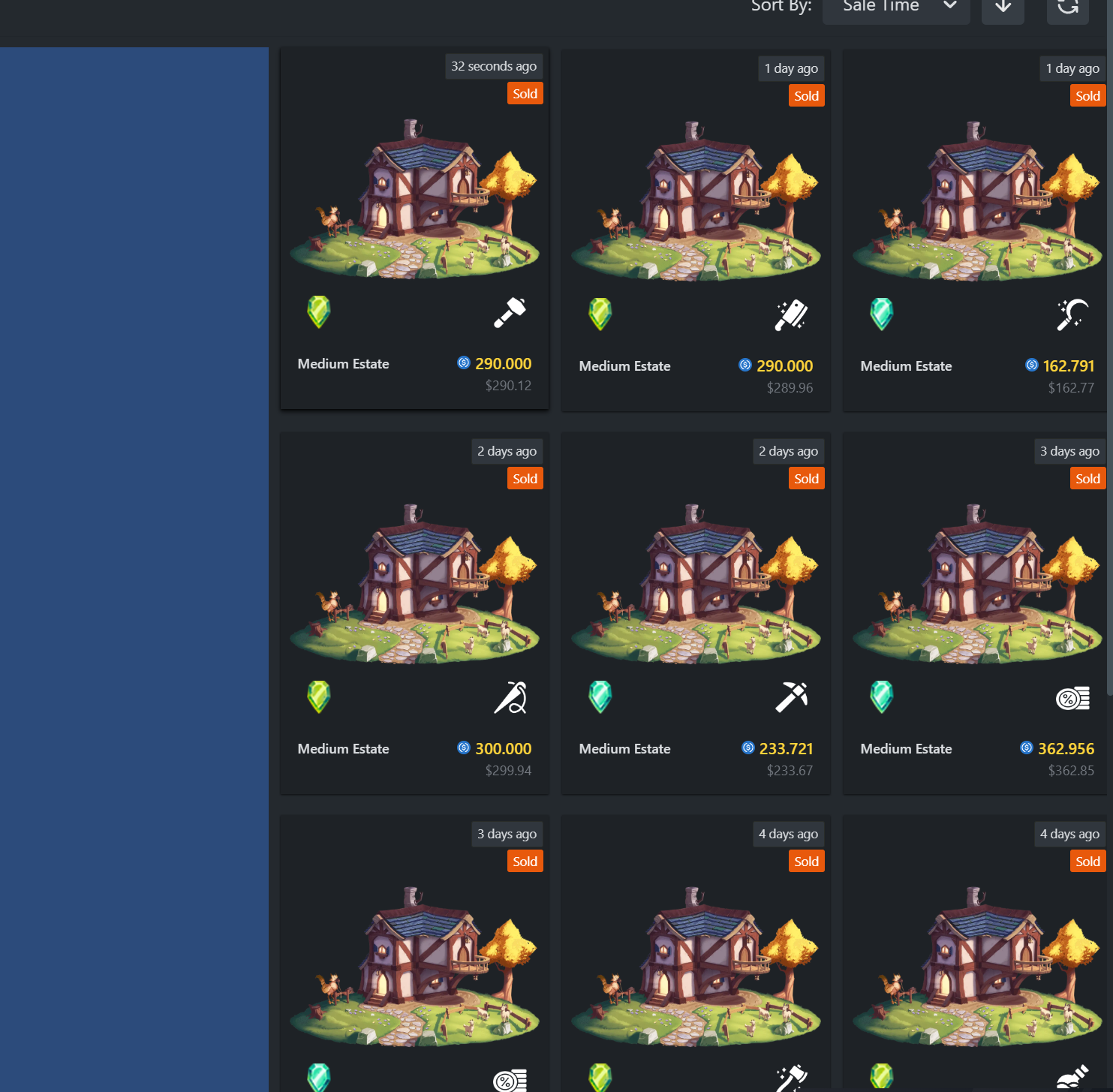Viewport: 1113px width, 1092px height.
Task: Click needle icon on 300.000 card
Action: 510,698
